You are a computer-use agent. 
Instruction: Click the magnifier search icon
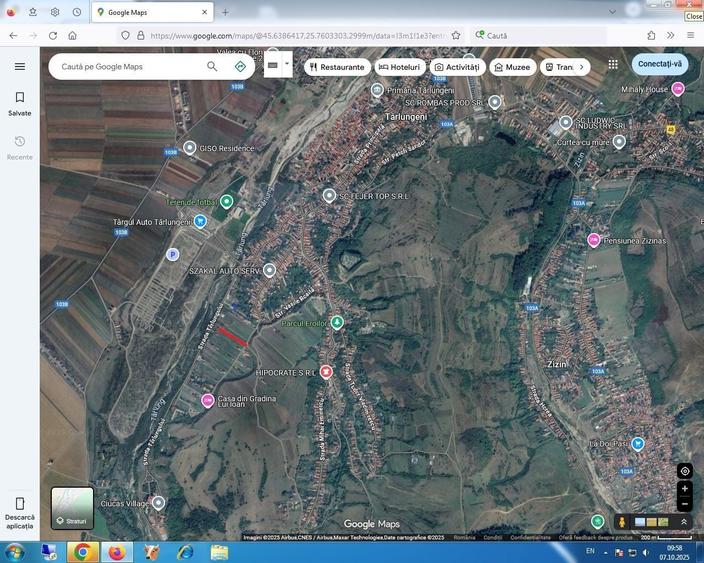pyautogui.click(x=212, y=66)
